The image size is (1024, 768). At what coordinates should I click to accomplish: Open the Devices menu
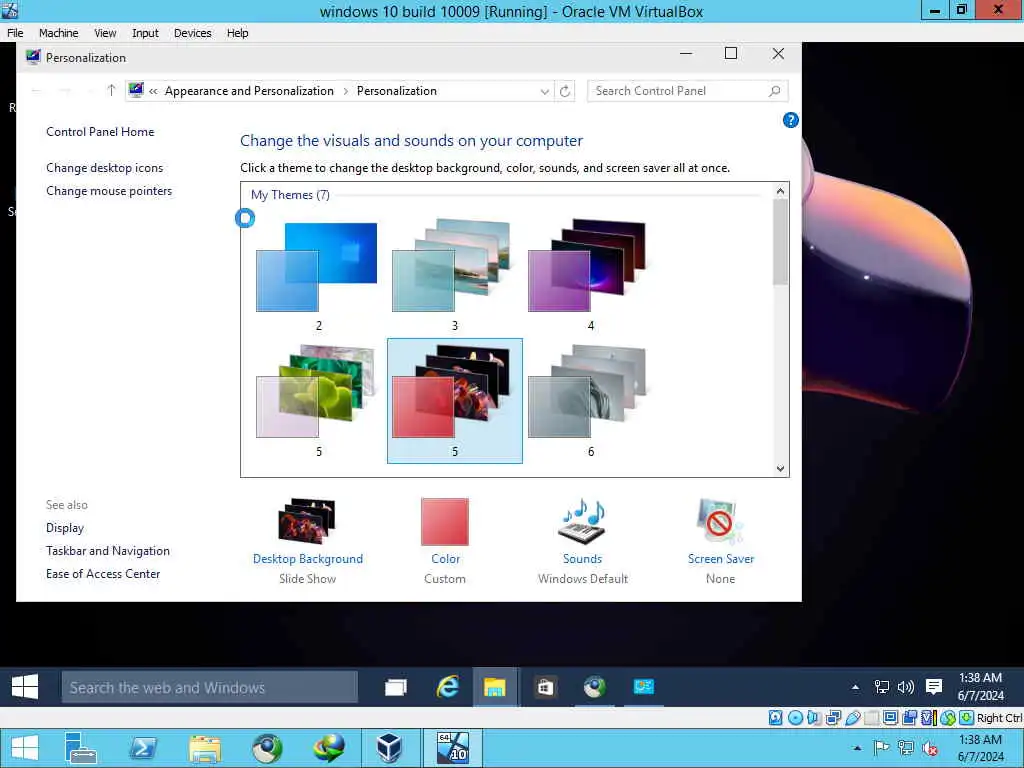[193, 33]
